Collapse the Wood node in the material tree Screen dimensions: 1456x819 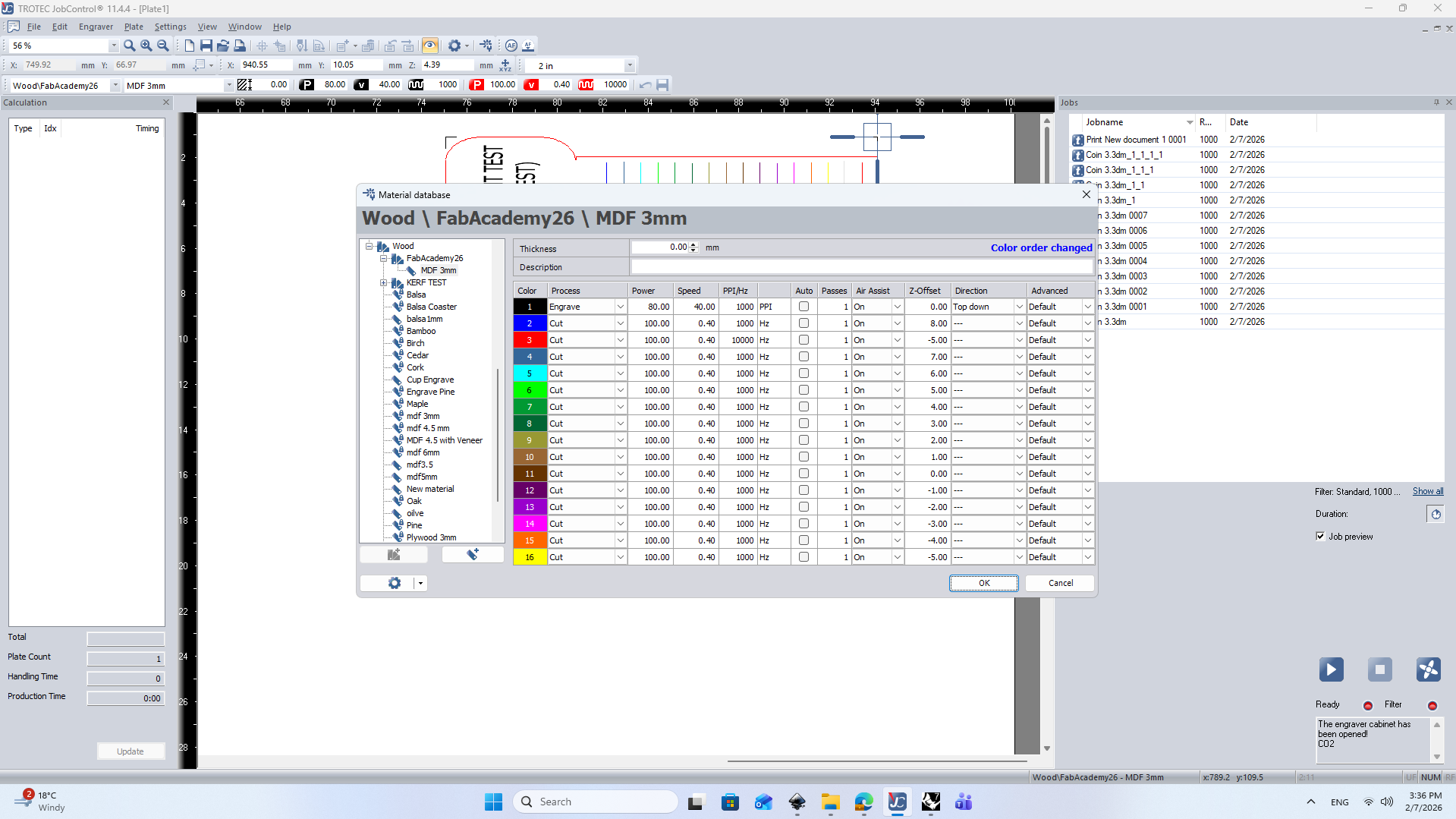click(370, 245)
